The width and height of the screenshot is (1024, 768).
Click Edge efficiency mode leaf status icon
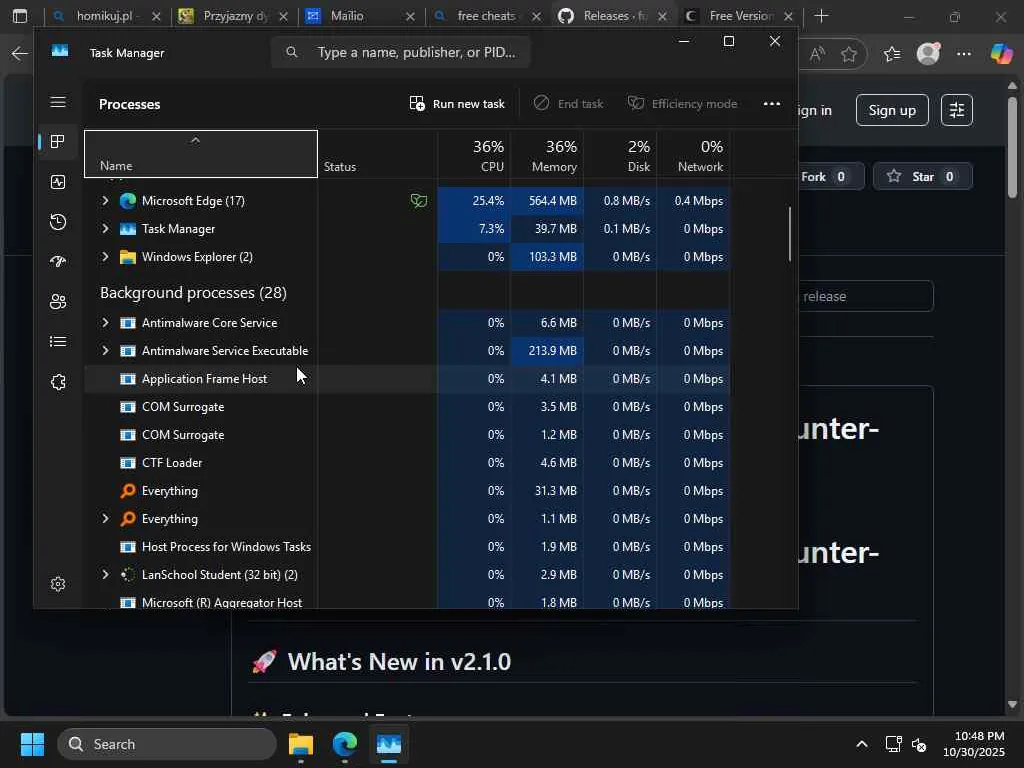[x=419, y=201]
